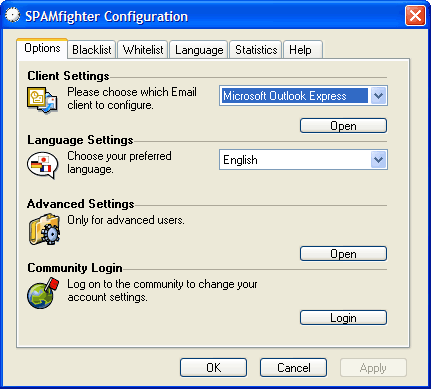
Task: Click 'Only for advanced users.' text
Action: [126, 220]
